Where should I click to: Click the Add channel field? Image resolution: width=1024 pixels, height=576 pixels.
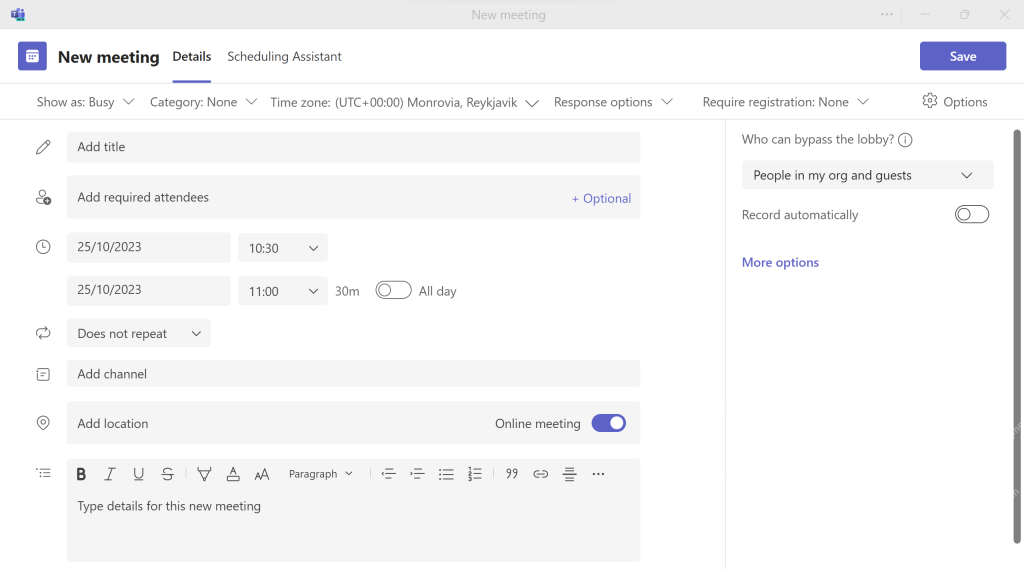(353, 374)
